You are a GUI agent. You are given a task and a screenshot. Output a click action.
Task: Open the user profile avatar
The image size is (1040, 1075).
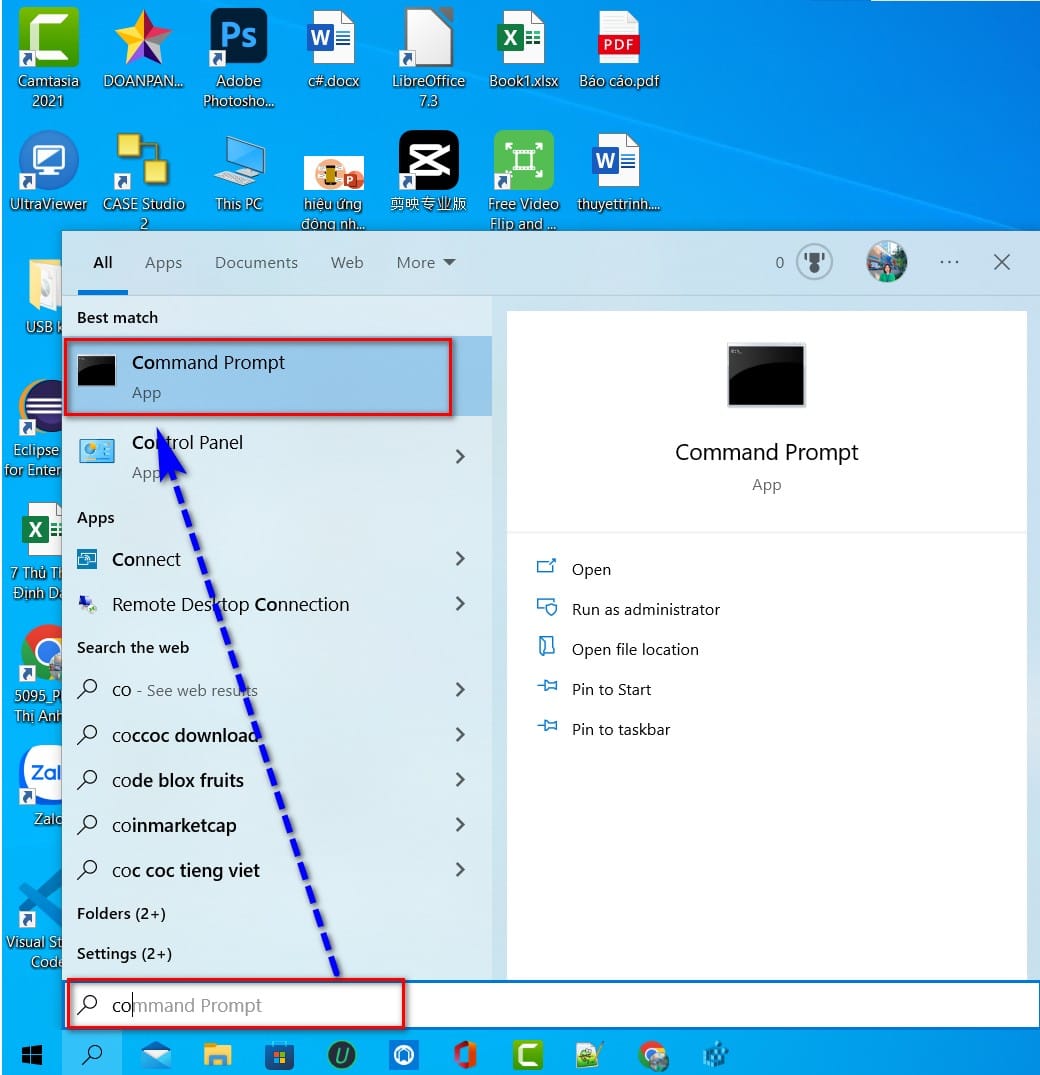click(886, 261)
